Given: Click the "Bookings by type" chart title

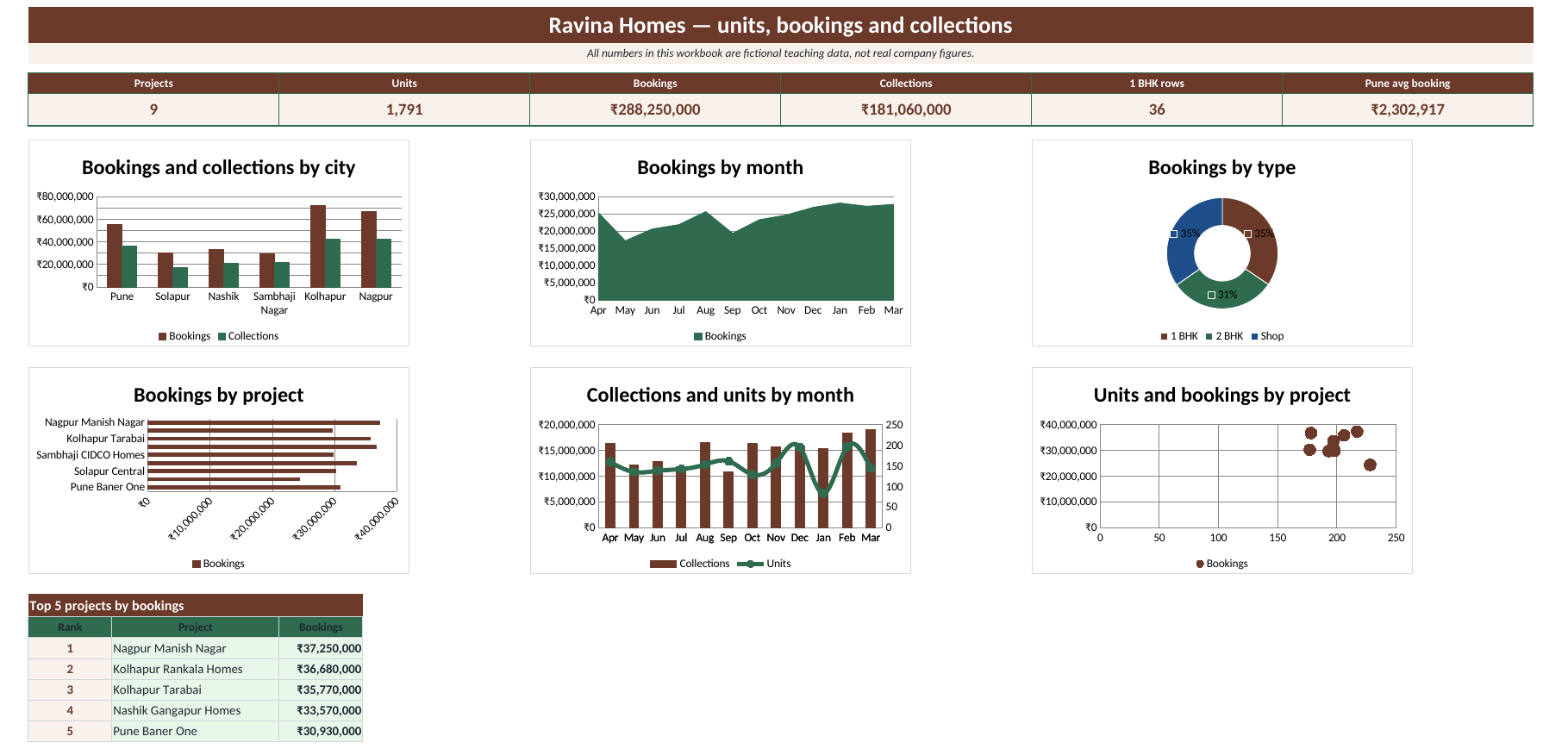Looking at the screenshot, I should coord(1222,167).
